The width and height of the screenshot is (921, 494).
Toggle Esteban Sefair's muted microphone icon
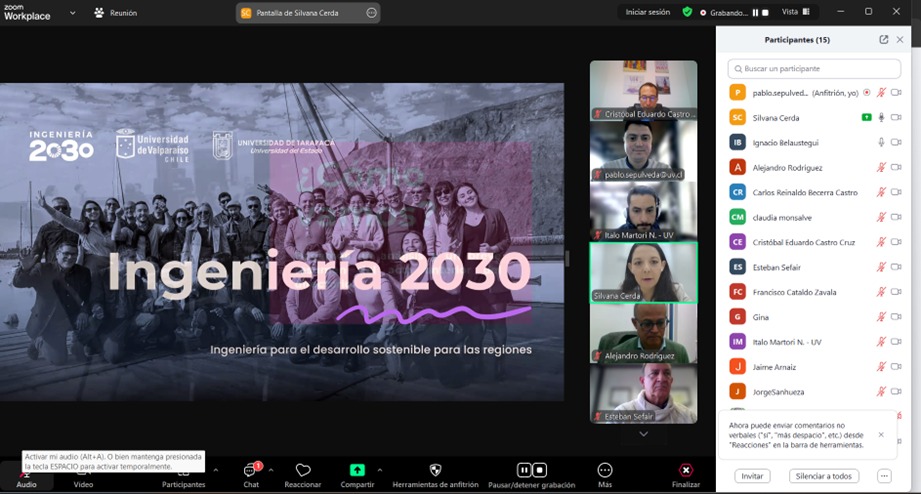[x=881, y=267]
